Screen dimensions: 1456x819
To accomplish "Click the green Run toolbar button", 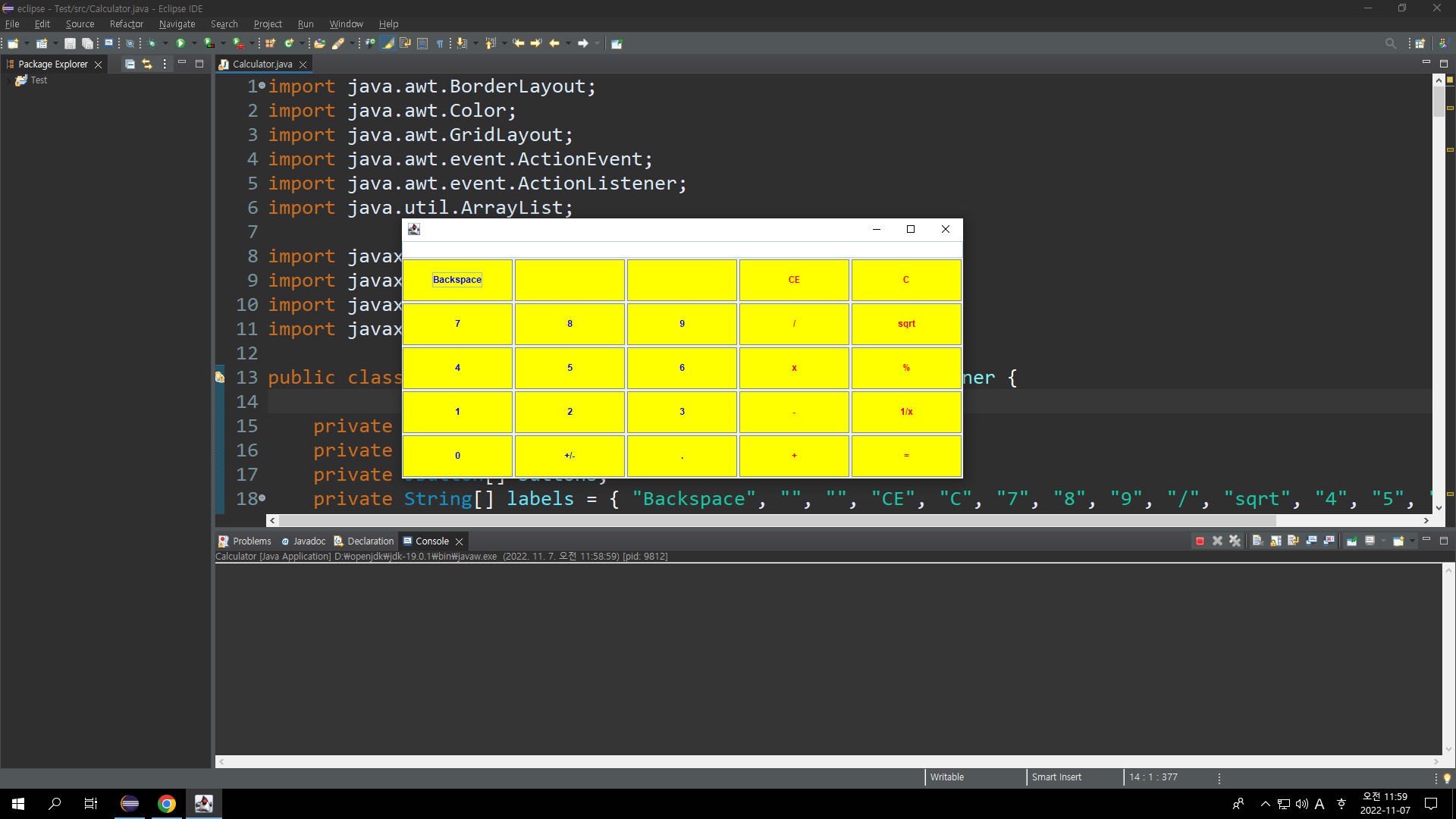I will pos(180,43).
